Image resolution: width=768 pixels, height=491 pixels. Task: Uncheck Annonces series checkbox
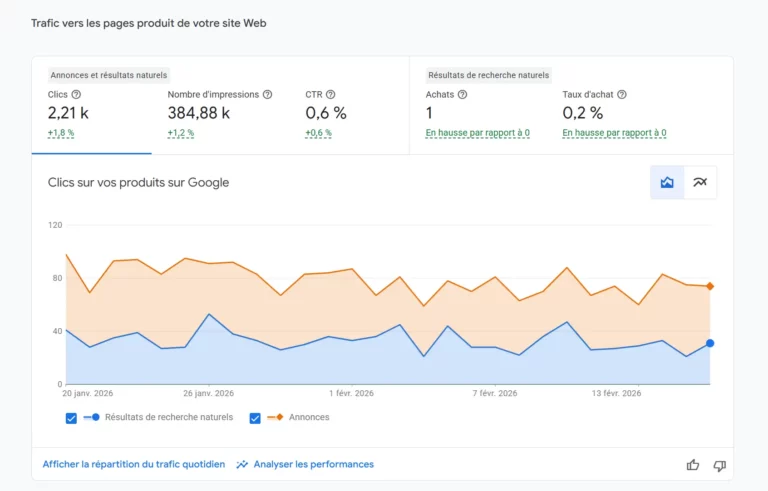255,418
